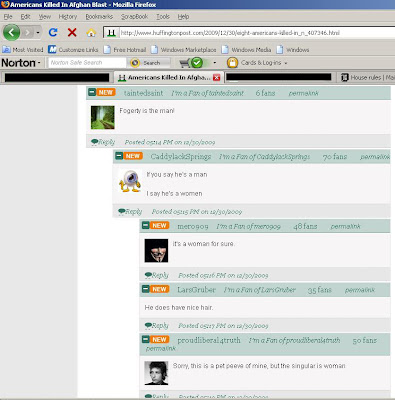Screen dimensions: 395x400
Task: Open the Customize Links bookmark
Action: [x=73, y=50]
